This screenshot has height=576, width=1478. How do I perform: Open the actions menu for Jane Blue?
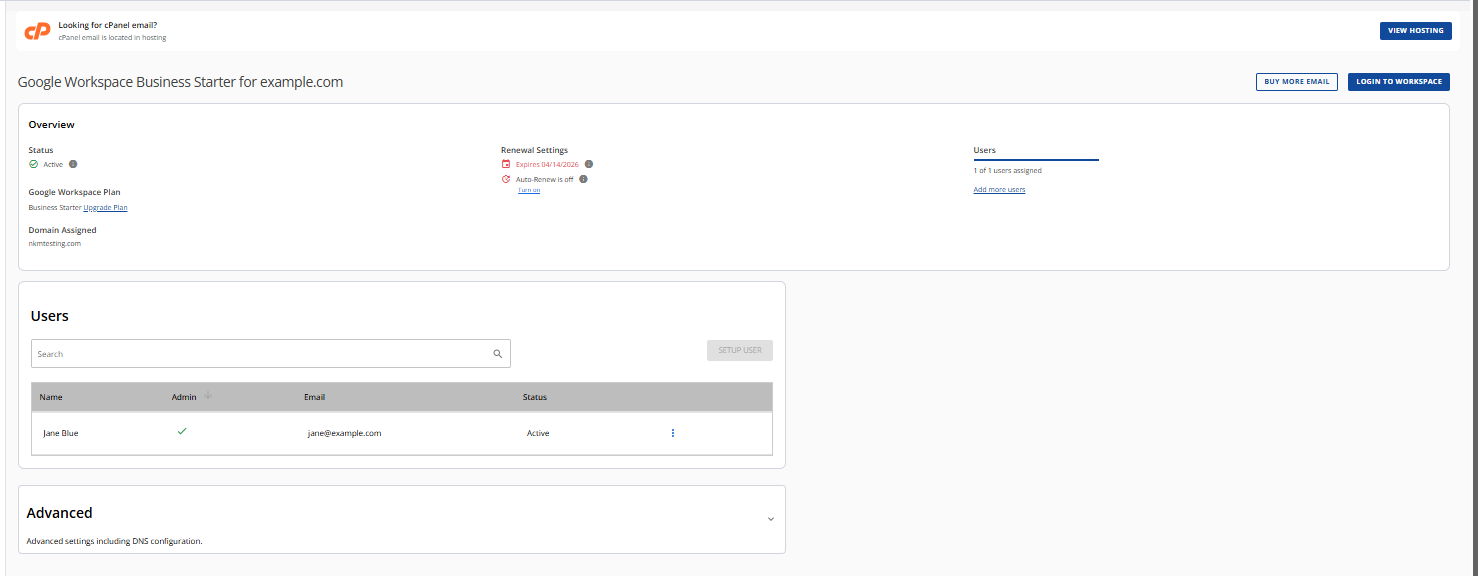click(x=672, y=432)
